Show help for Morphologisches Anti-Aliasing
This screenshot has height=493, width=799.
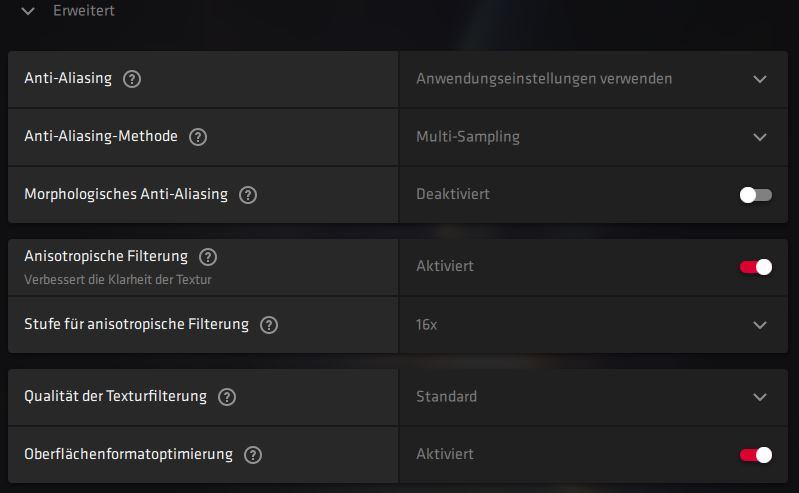tap(248, 195)
